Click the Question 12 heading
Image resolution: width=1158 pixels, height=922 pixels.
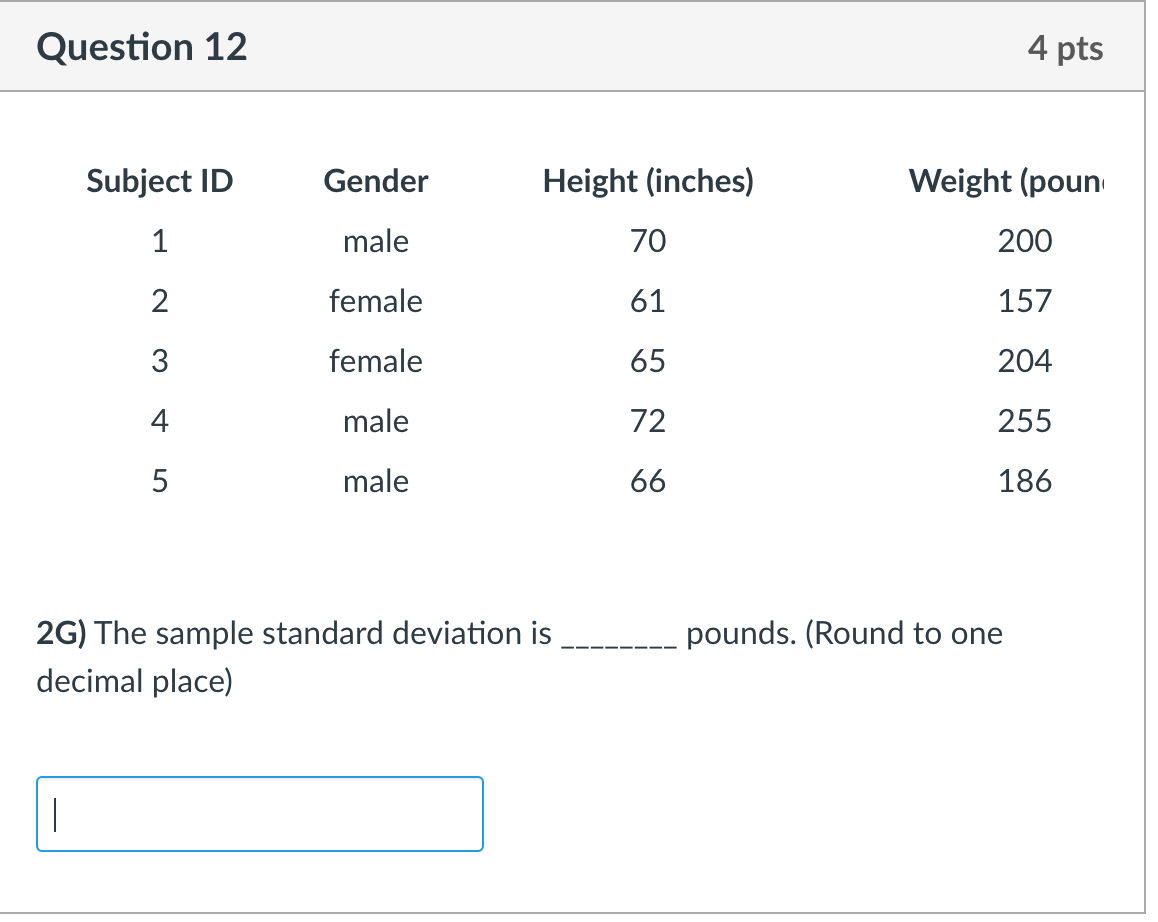tap(142, 47)
